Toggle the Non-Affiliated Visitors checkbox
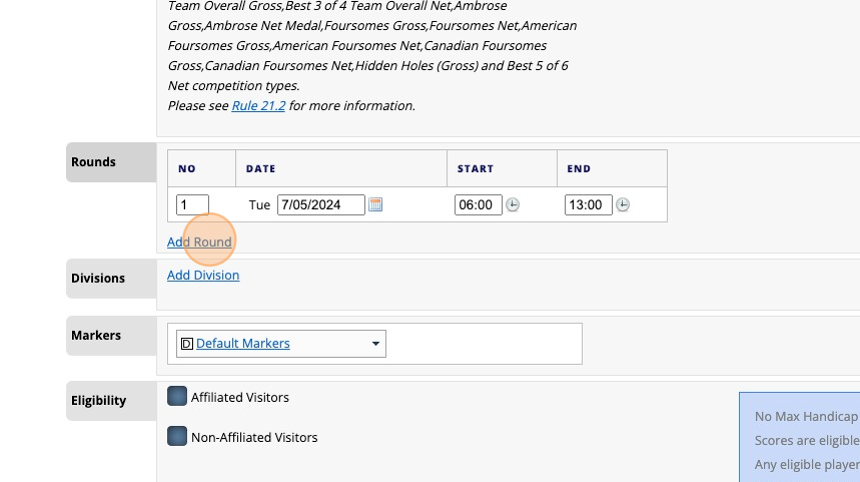This screenshot has width=860, height=482. click(177, 437)
